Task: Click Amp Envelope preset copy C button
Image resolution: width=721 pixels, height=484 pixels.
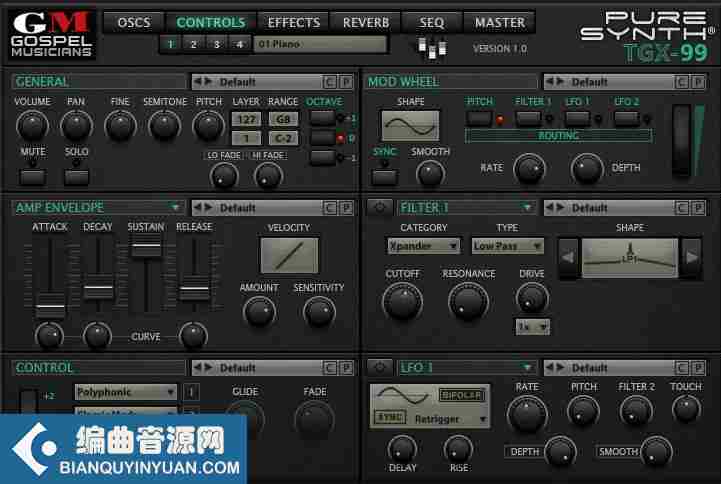Action: pos(329,208)
